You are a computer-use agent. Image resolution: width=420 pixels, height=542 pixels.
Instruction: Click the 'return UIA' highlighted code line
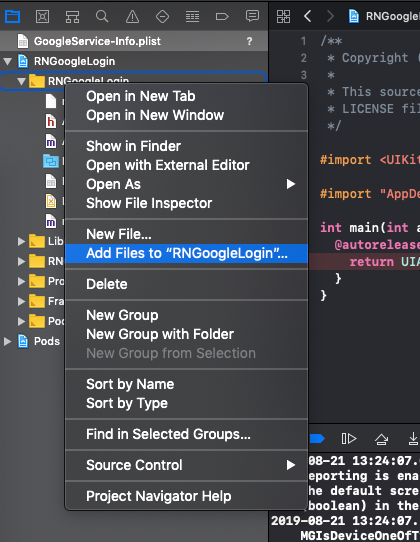pos(364,262)
